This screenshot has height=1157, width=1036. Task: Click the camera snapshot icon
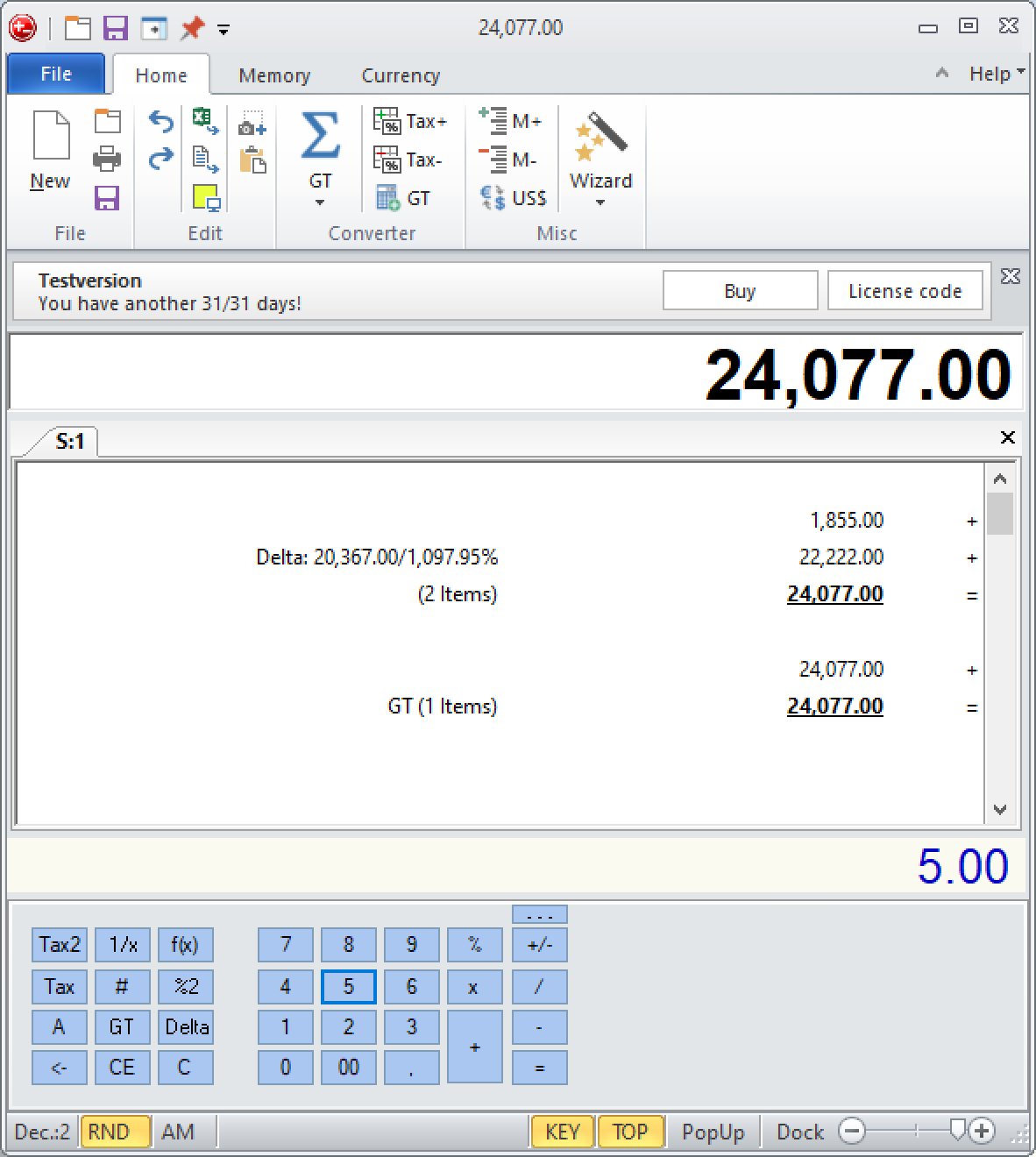(252, 124)
